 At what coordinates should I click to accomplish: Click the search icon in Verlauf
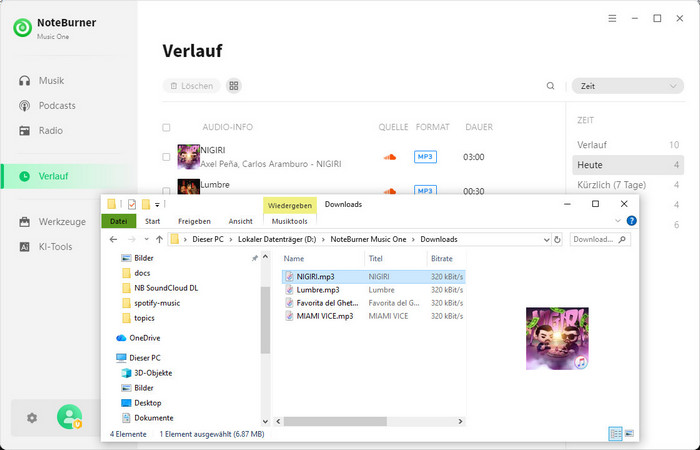550,86
